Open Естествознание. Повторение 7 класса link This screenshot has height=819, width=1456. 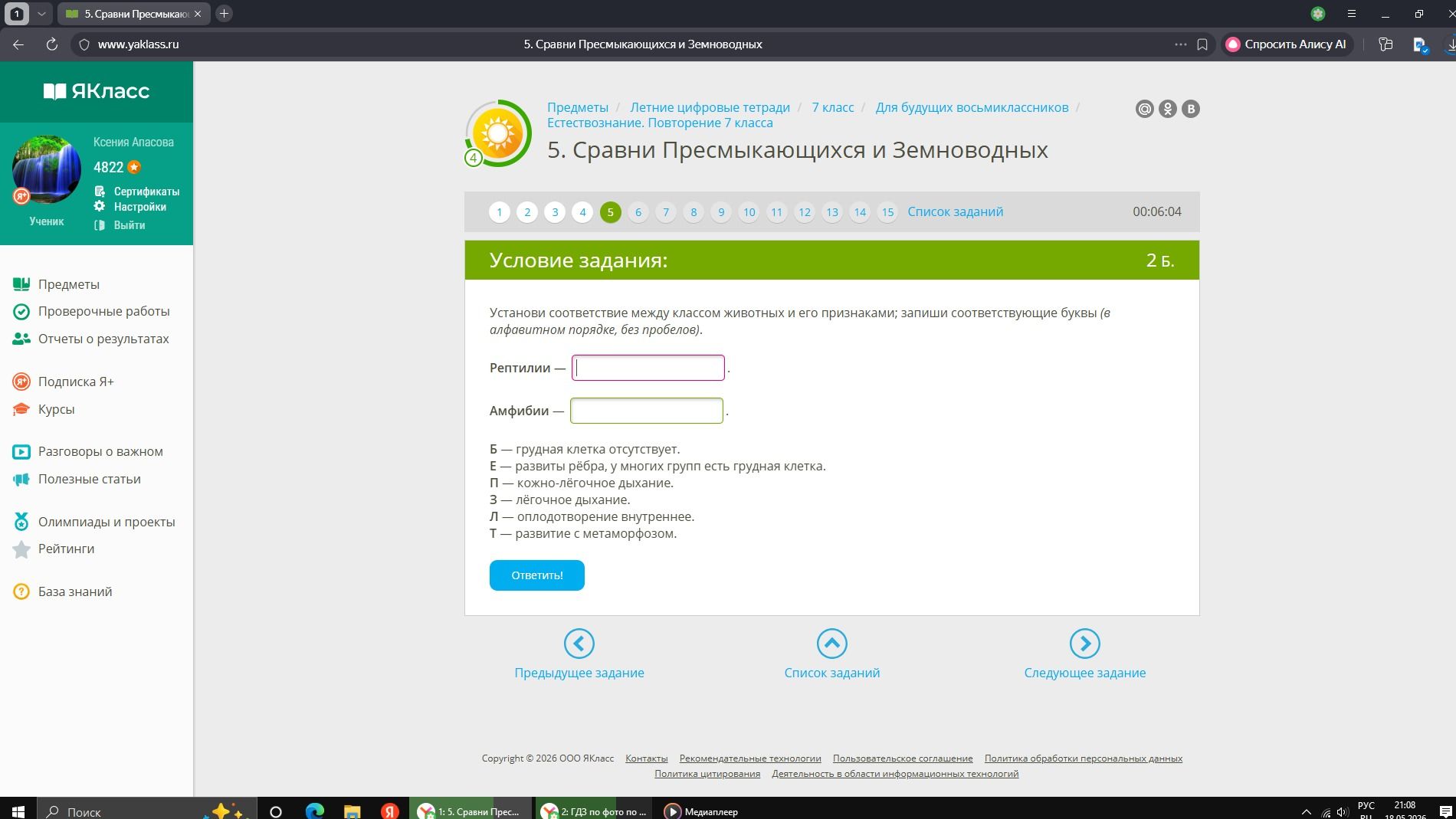660,123
